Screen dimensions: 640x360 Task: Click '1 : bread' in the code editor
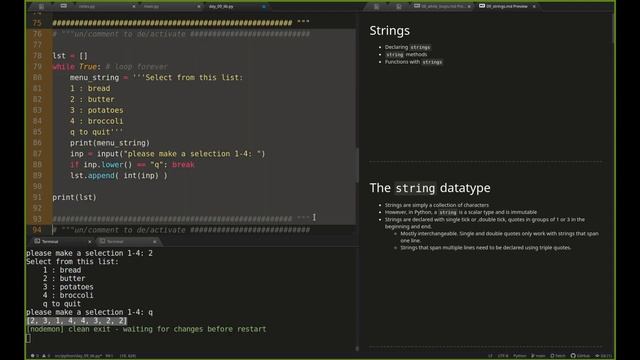coord(90,89)
